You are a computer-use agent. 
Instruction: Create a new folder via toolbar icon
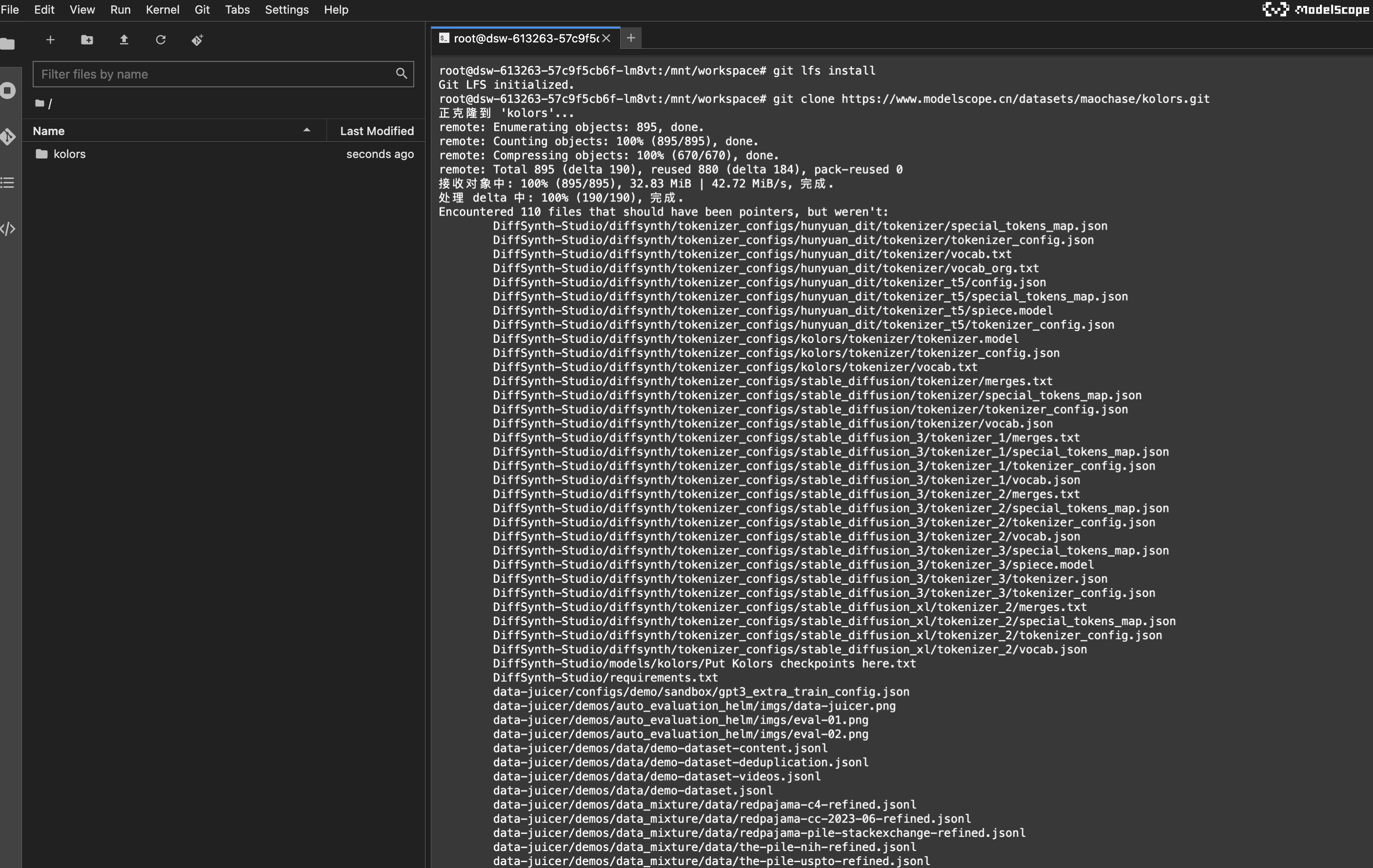coord(87,39)
